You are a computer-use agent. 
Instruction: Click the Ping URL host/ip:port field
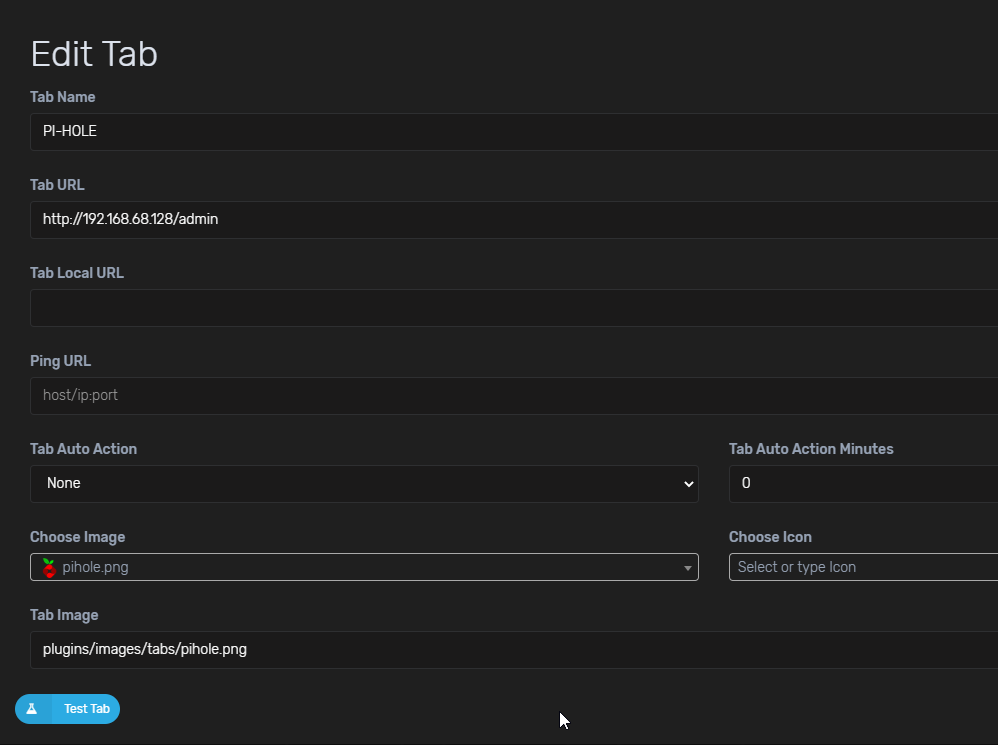pyautogui.click(x=514, y=396)
